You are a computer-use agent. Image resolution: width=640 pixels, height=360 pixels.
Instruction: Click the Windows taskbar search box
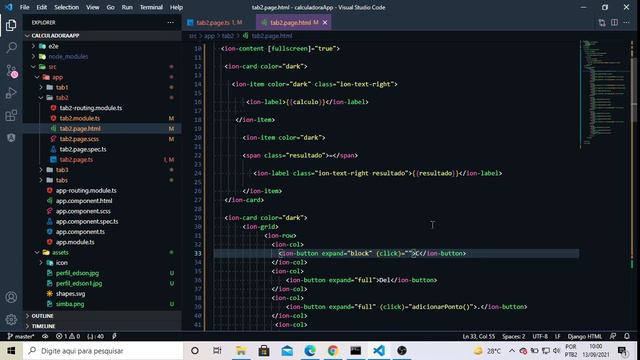(103, 351)
